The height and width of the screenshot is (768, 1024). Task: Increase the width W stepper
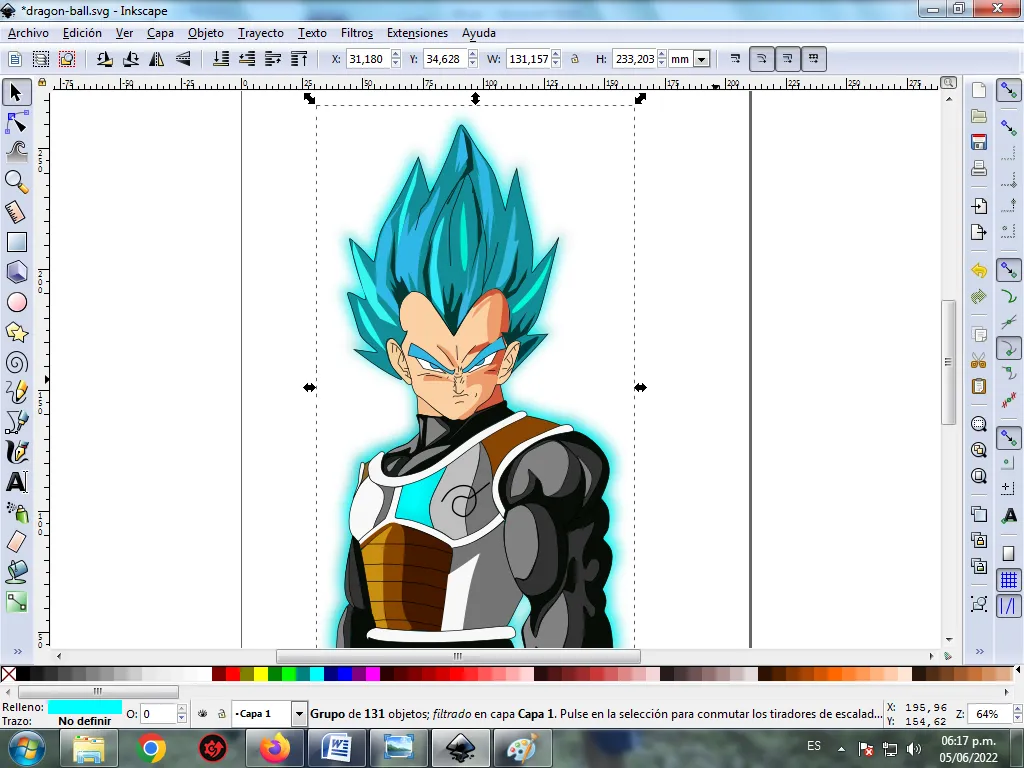tap(556, 54)
